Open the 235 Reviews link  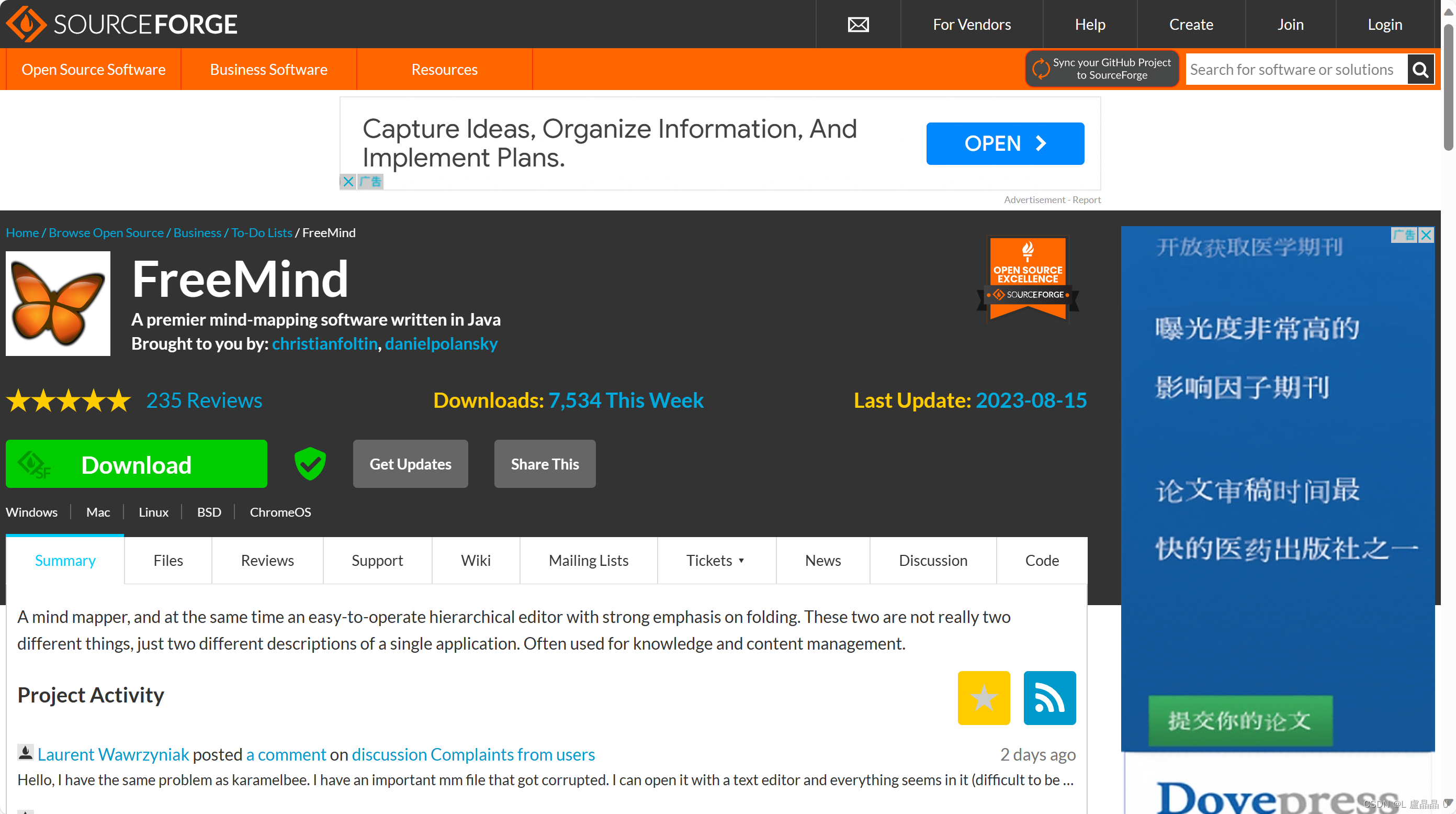[x=204, y=400]
